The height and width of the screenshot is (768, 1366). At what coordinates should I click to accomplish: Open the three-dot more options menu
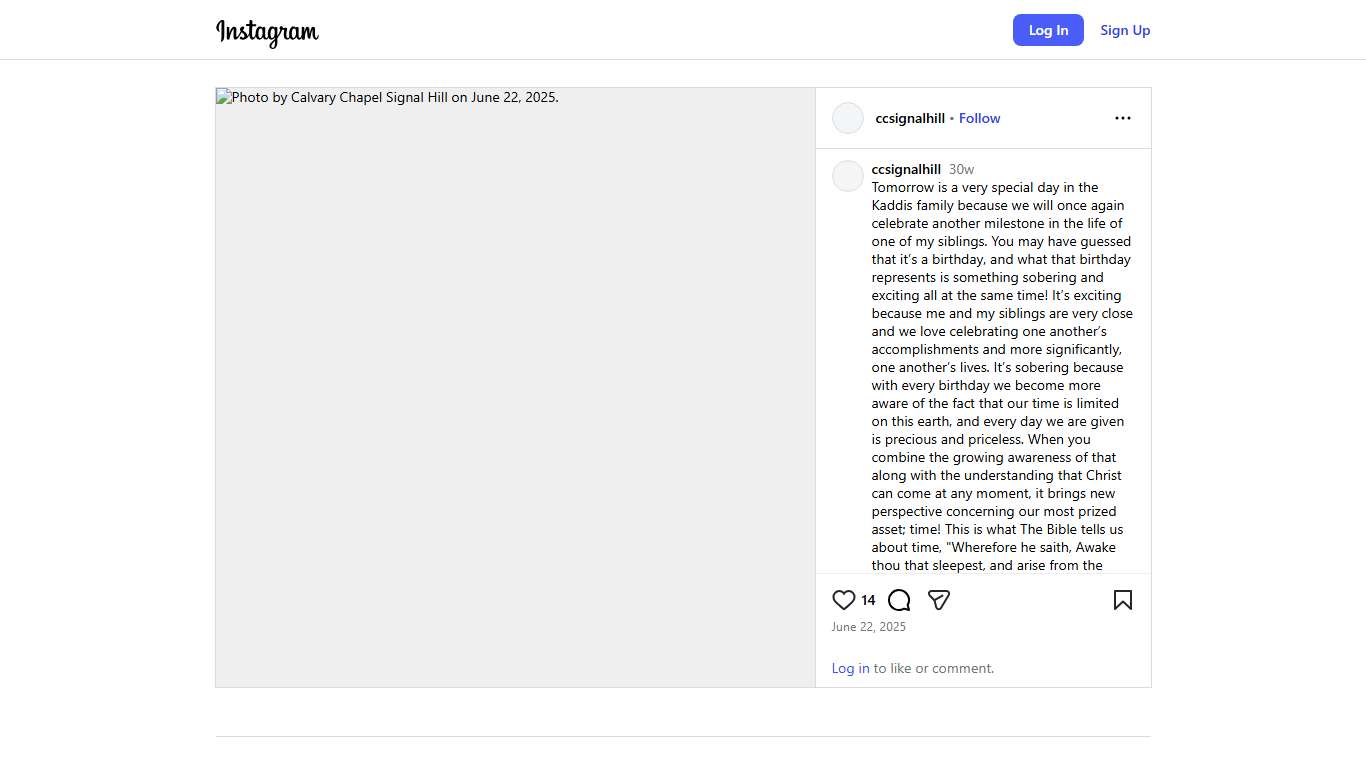click(1122, 118)
